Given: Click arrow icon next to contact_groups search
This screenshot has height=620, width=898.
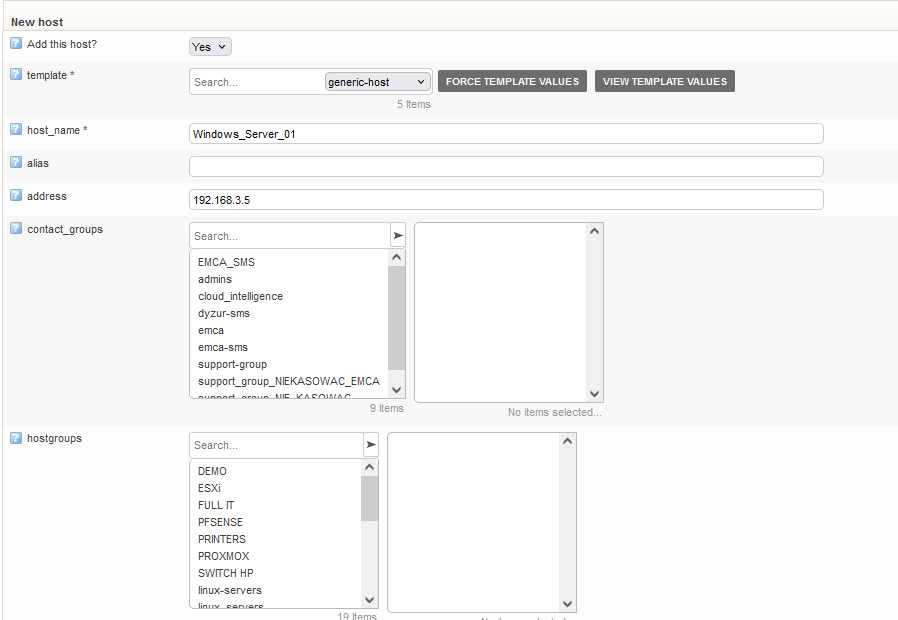Looking at the screenshot, I should [x=398, y=236].
